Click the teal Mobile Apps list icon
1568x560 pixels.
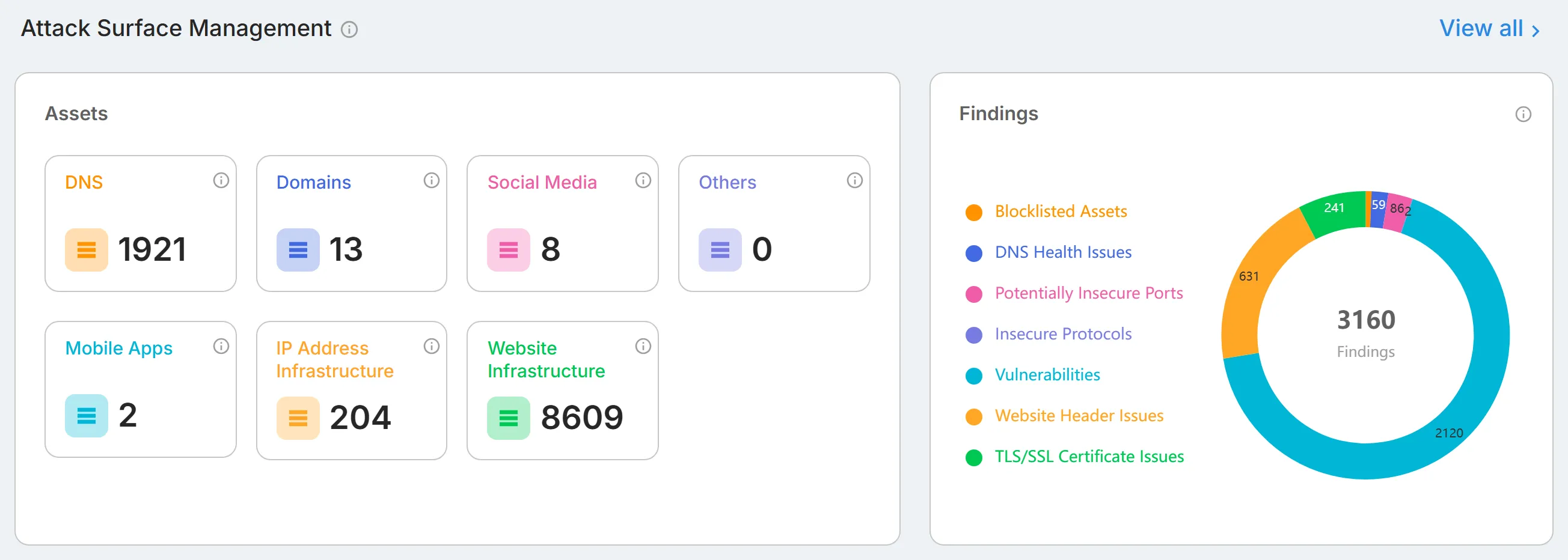[x=87, y=416]
